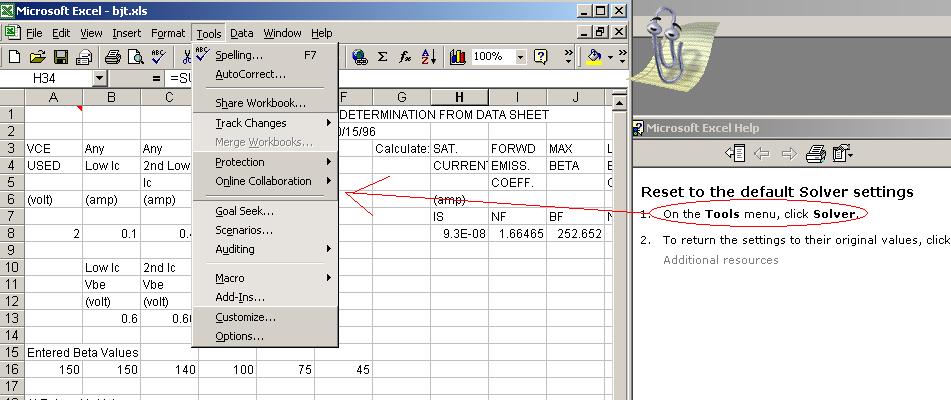Select the Entered Beta Values cell
The width and height of the screenshot is (951, 400).
tap(53, 352)
